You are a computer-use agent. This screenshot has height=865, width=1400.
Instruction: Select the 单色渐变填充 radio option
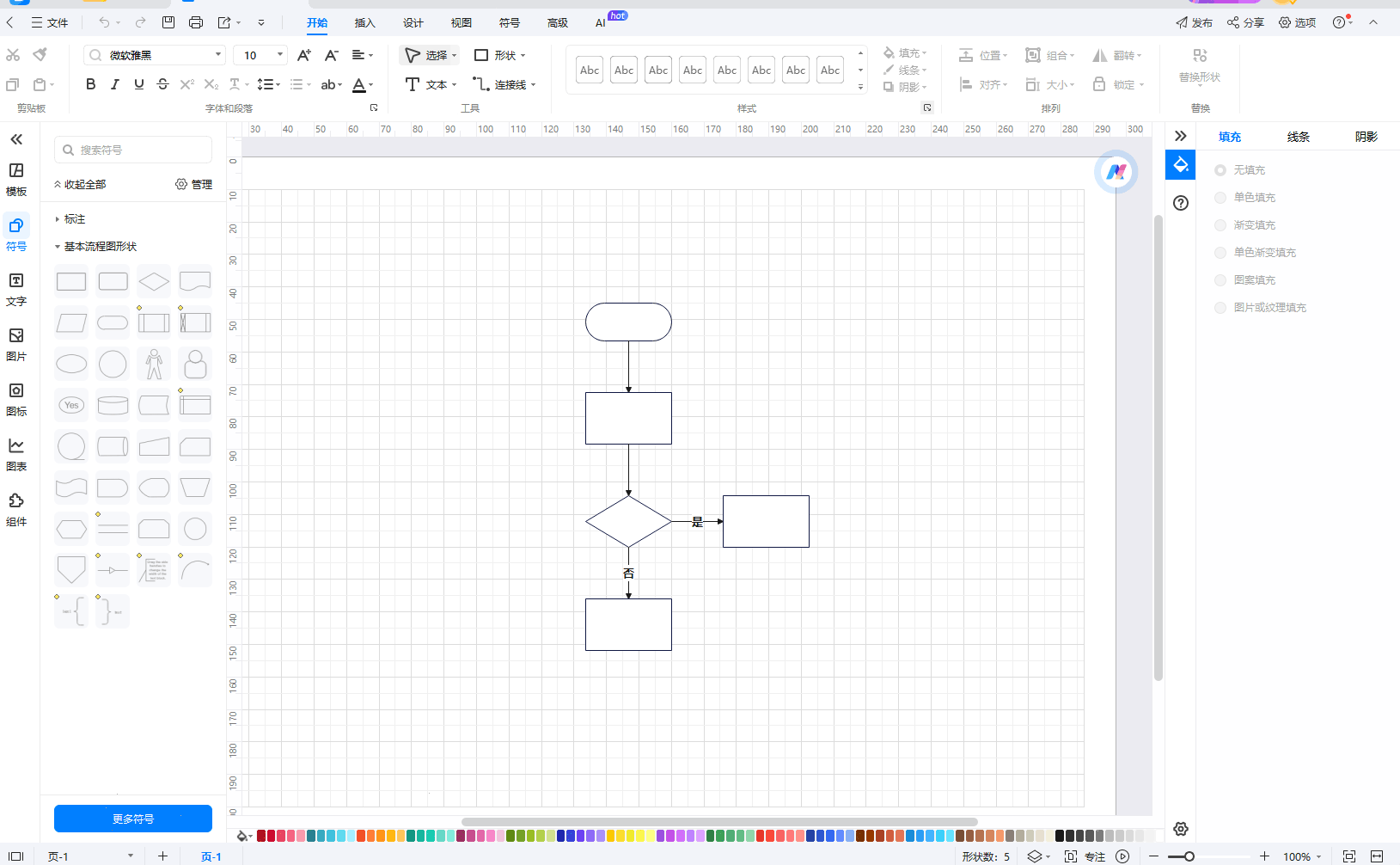click(1220, 253)
